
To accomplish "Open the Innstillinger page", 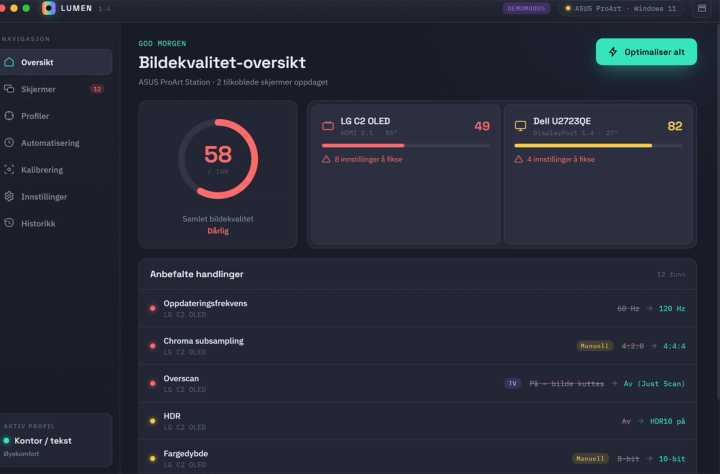I will (x=55, y=196).
